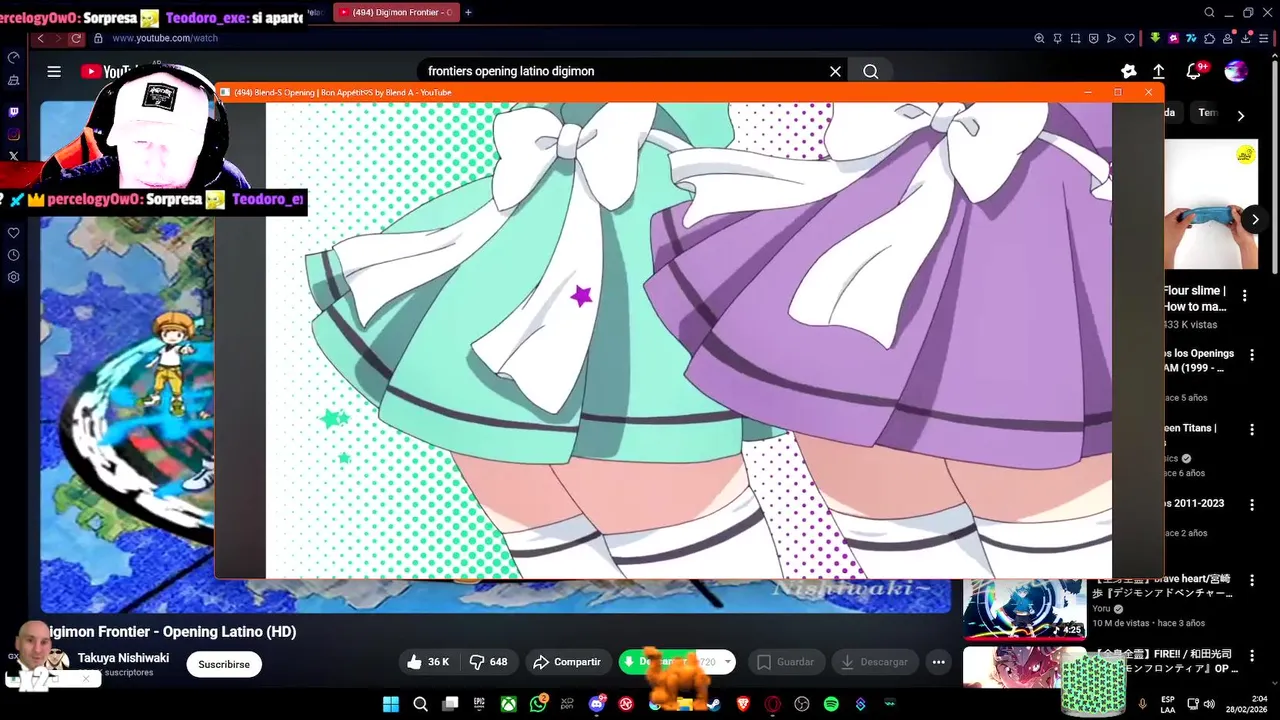Open options for the FIRE!! video

pos(1251,657)
